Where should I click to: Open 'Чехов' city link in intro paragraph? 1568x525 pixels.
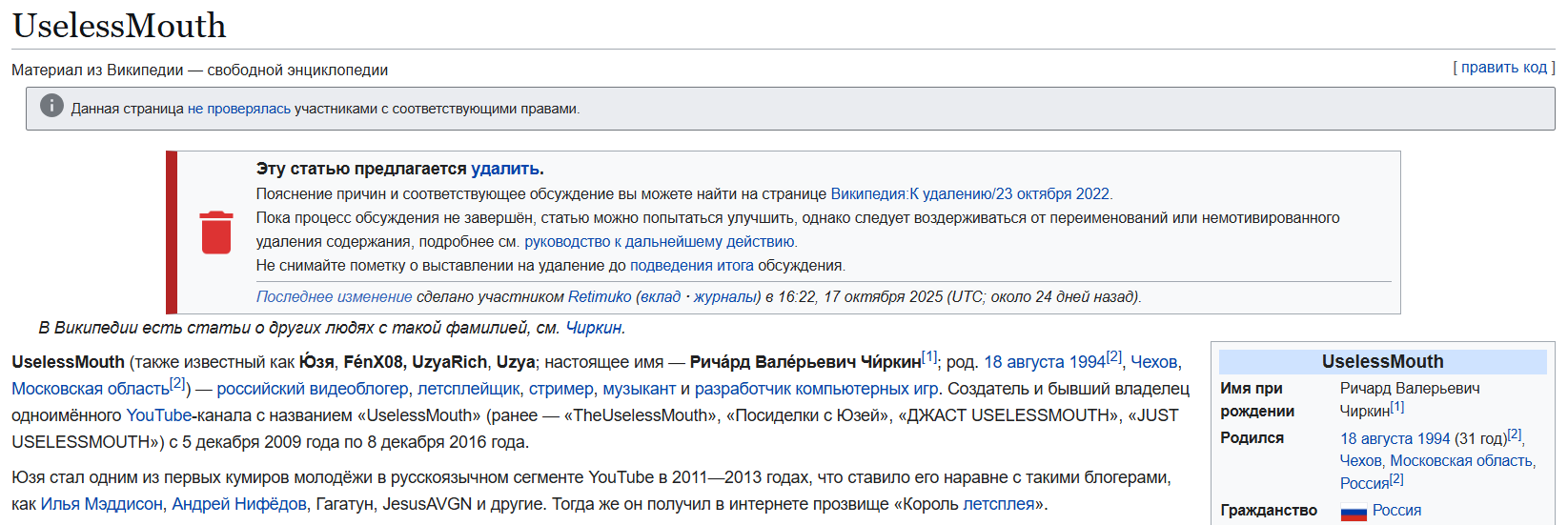click(x=1154, y=362)
